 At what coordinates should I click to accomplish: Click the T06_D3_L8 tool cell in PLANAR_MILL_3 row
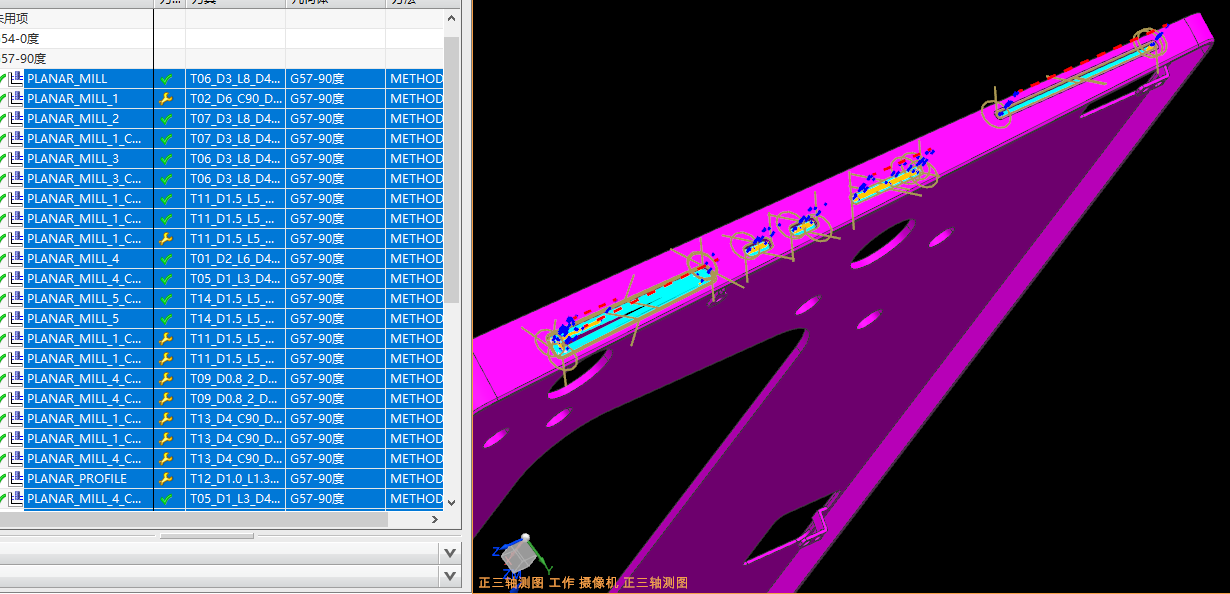pos(235,159)
